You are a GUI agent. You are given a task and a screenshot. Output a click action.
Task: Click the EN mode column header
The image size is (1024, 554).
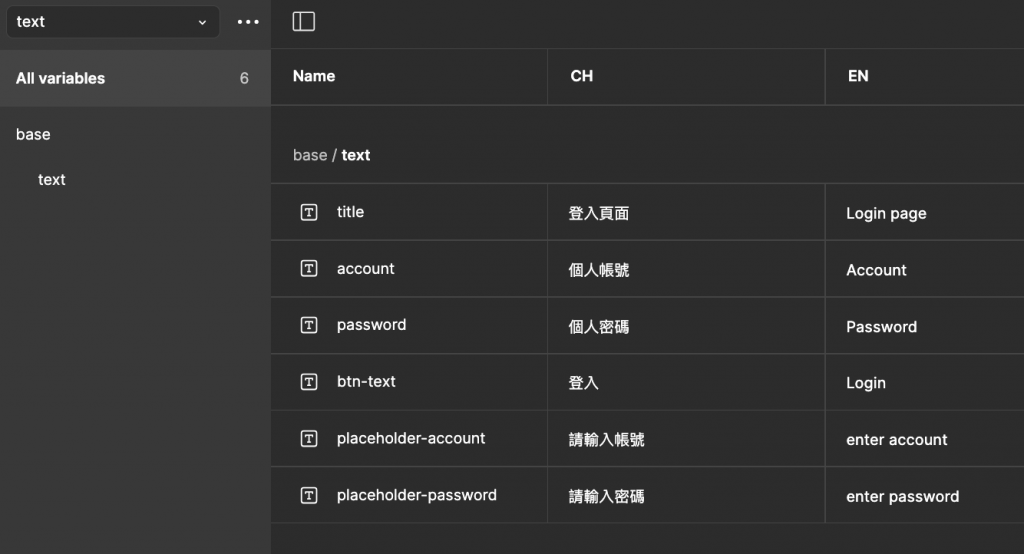(858, 76)
